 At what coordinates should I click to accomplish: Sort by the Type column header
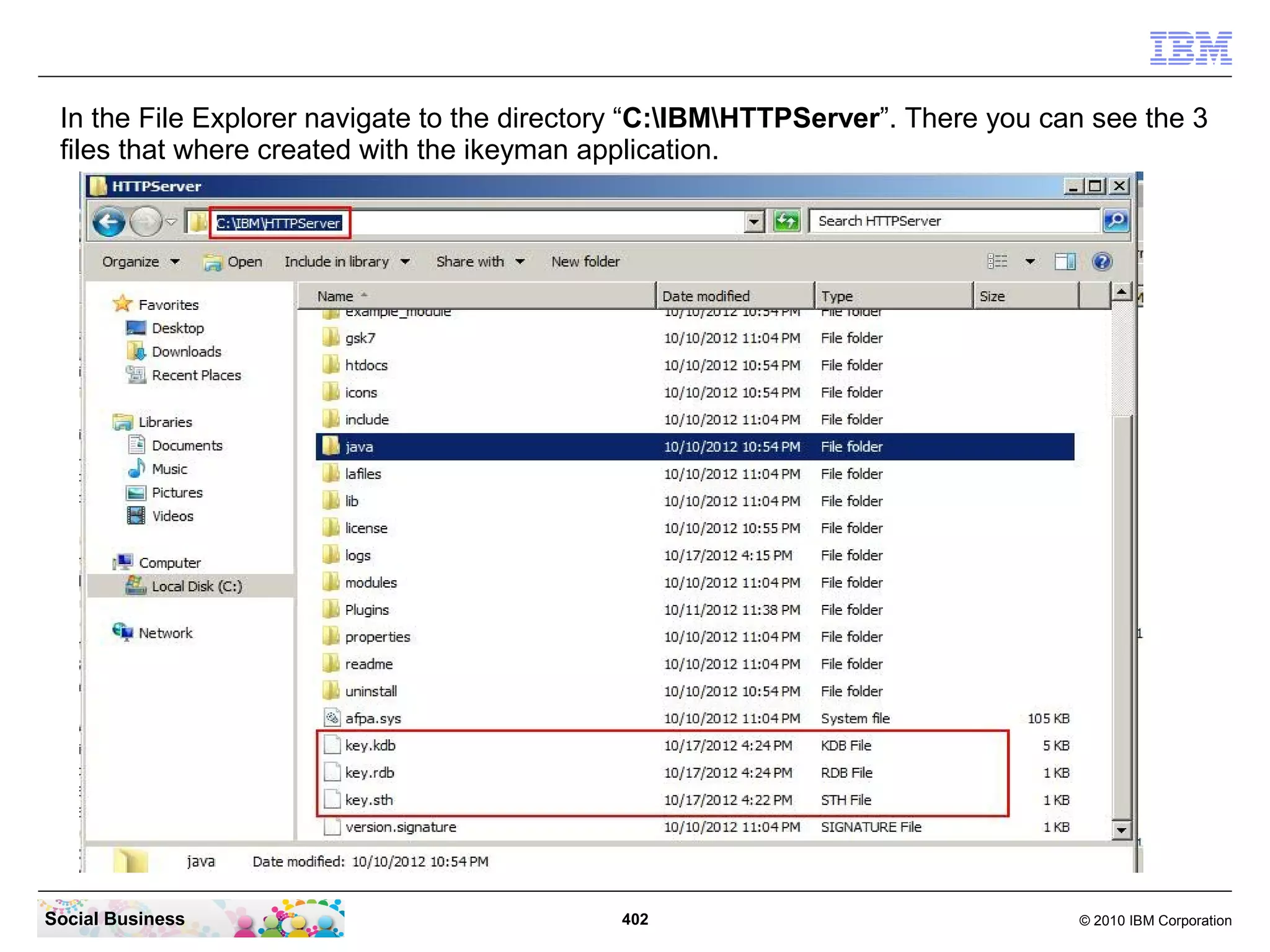click(894, 296)
